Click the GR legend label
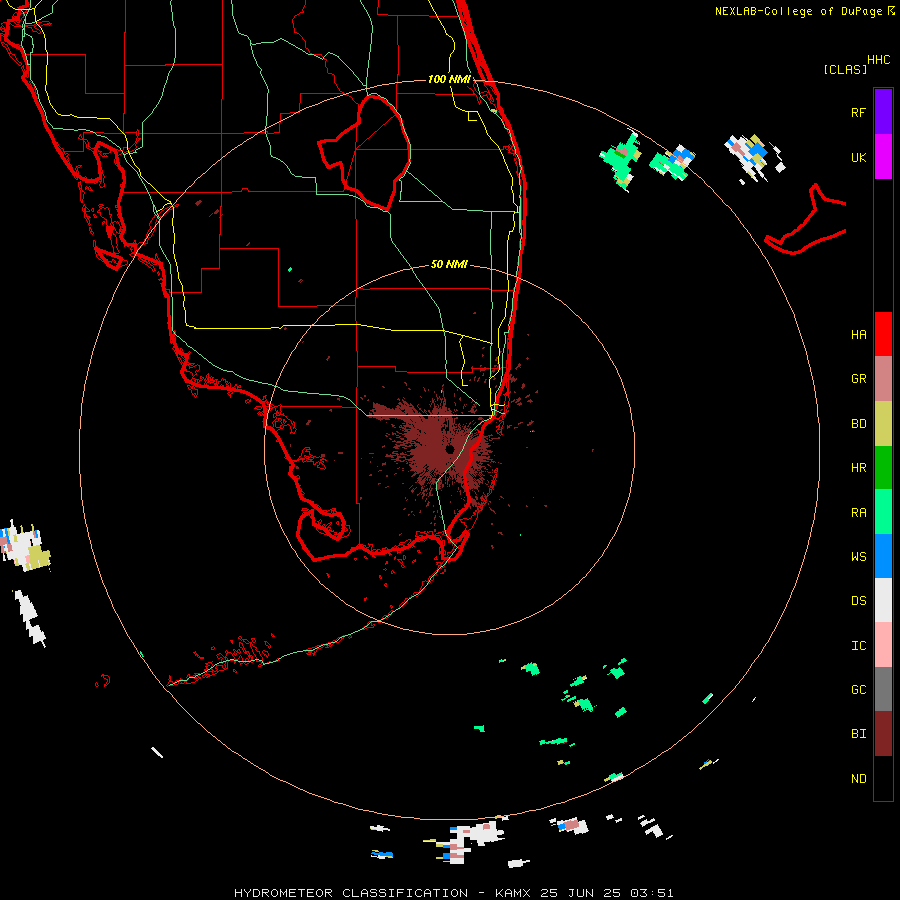This screenshot has width=900, height=900. (858, 379)
